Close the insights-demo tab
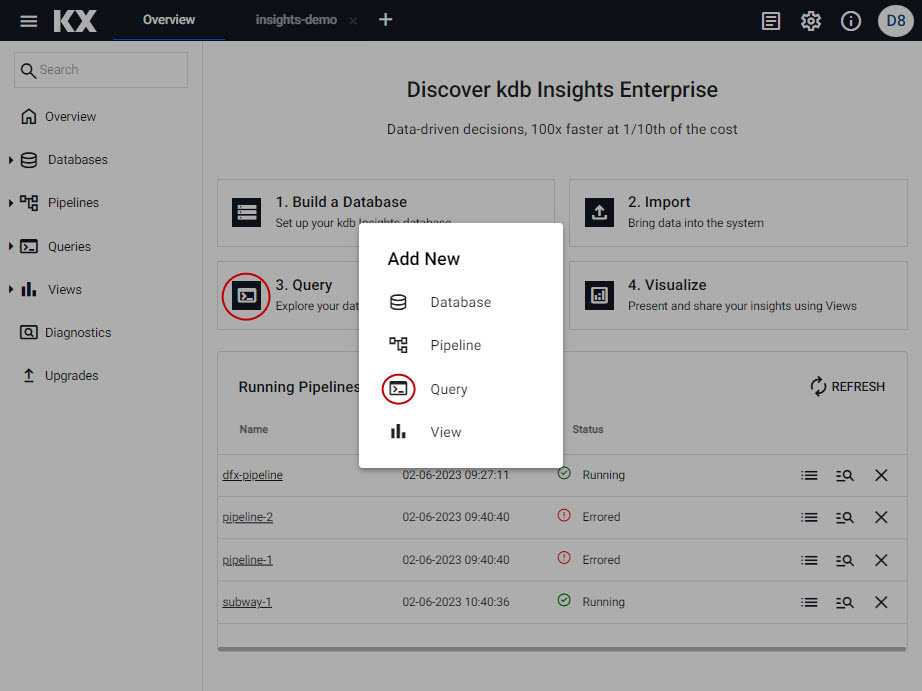The width and height of the screenshot is (922, 691). pos(353,21)
